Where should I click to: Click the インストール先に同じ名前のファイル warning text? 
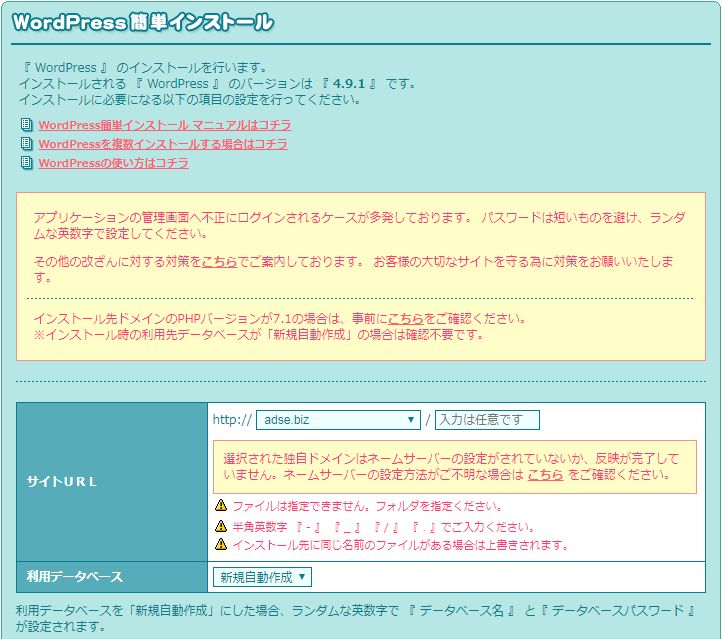[400, 545]
